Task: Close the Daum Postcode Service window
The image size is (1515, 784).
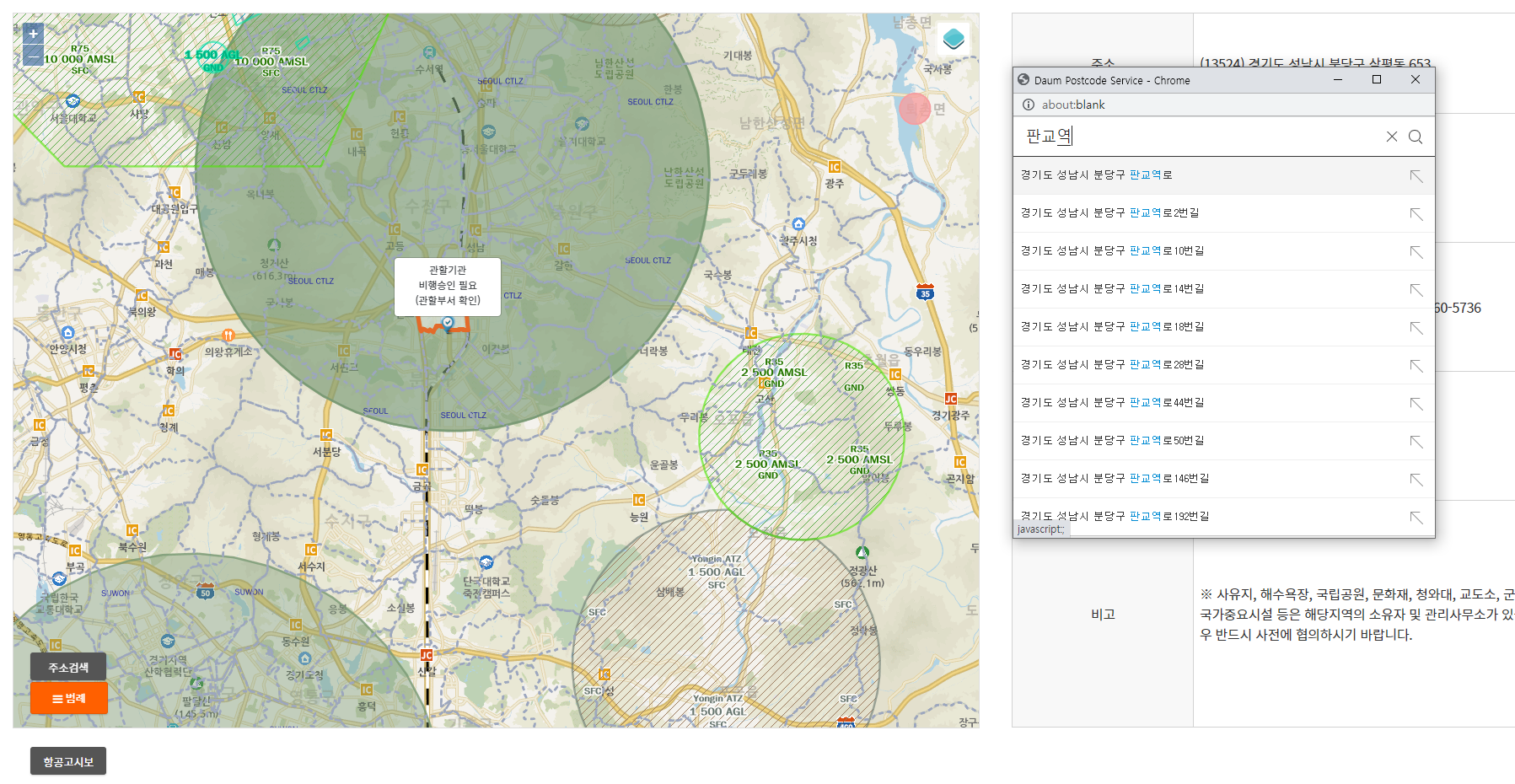Action: tap(1416, 79)
